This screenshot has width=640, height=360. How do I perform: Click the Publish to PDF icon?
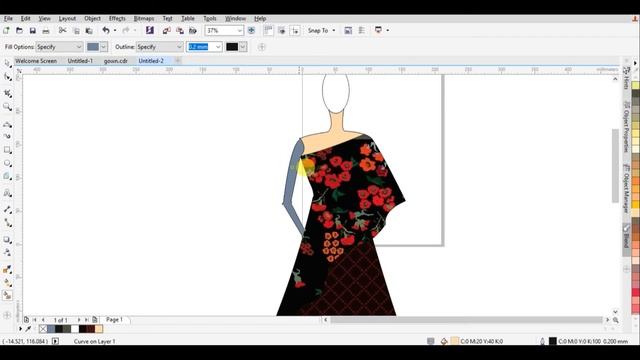193,31
